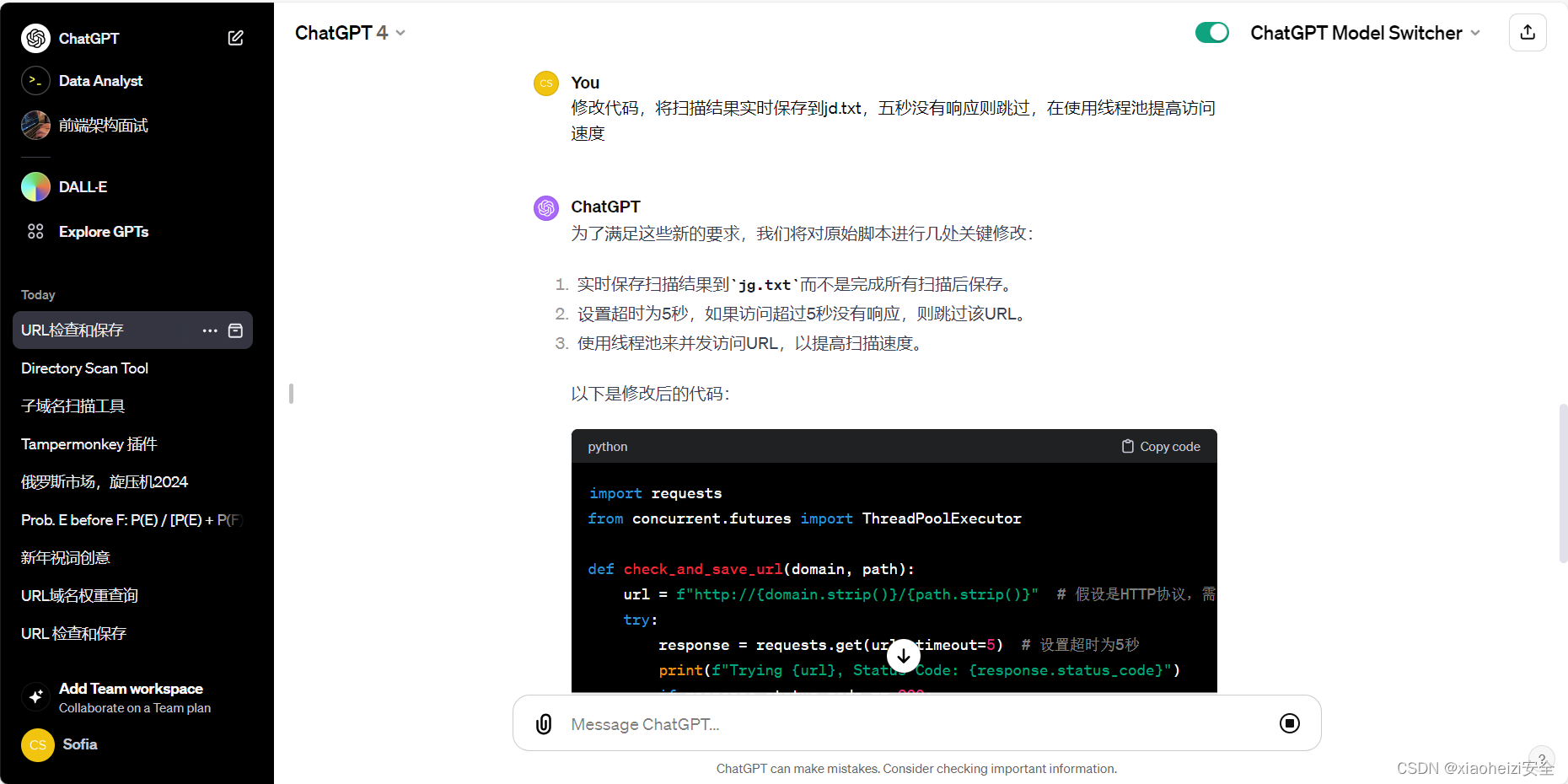The image size is (1568, 784).
Task: Open options dots for URL检查和保存 chat
Action: click(210, 330)
